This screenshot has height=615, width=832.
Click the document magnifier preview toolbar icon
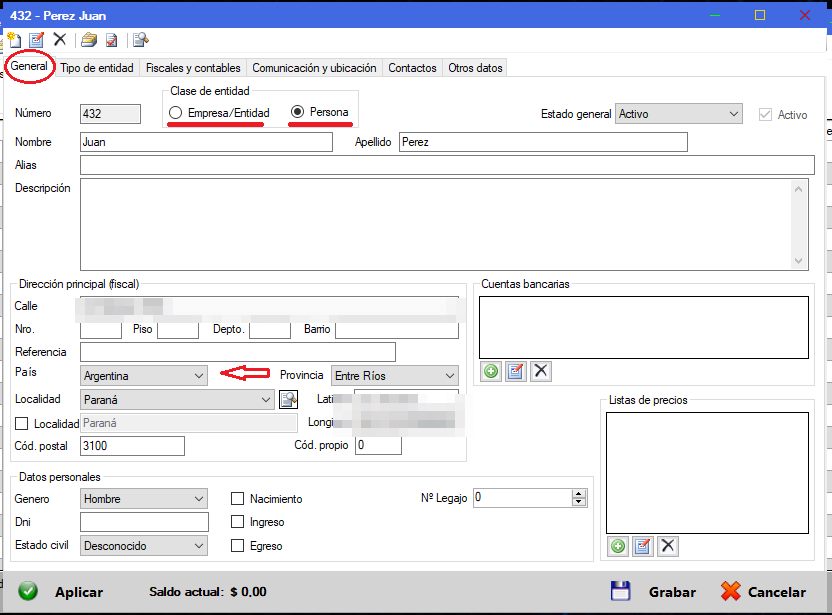coord(141,40)
